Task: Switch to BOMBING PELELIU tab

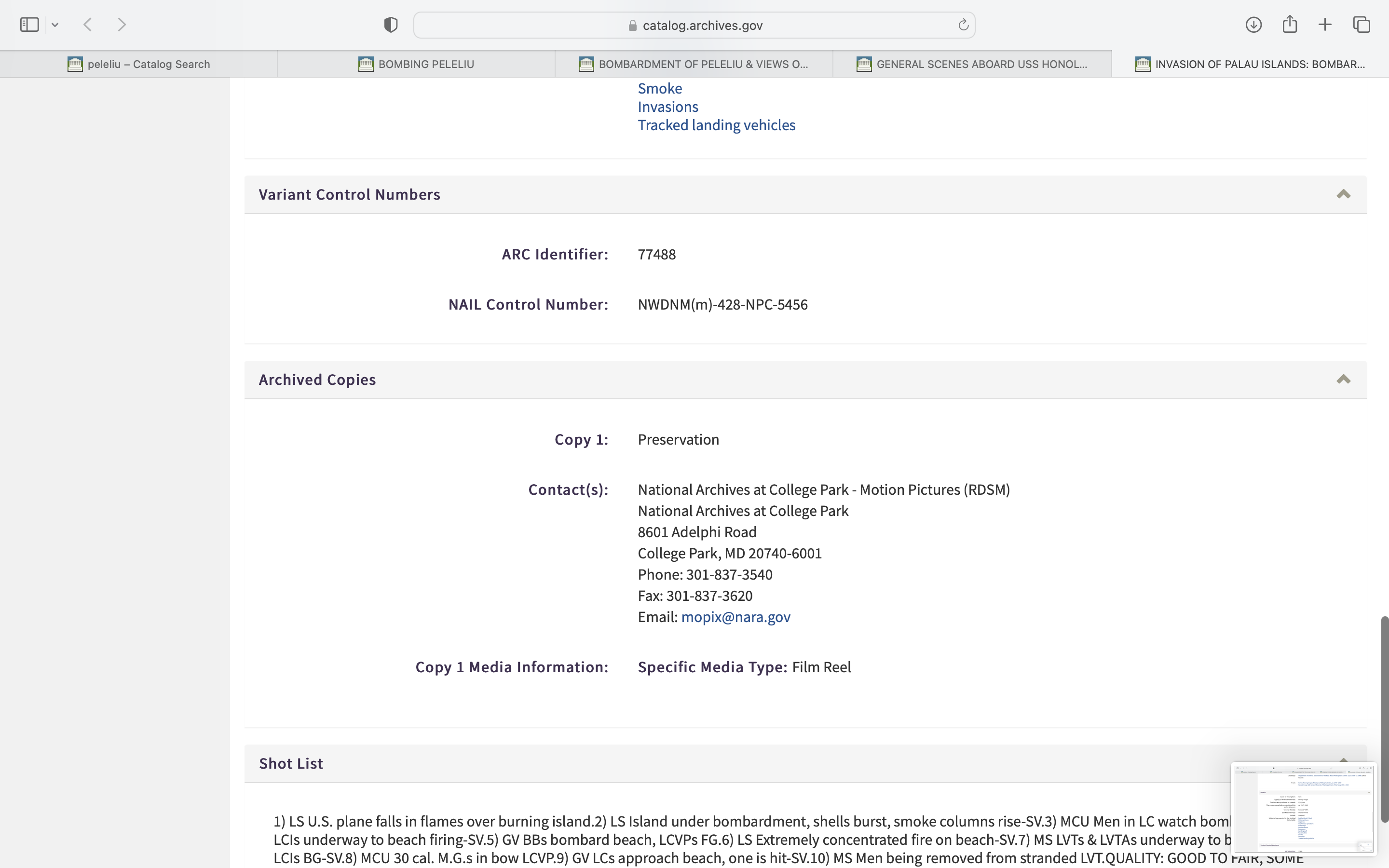Action: (x=417, y=64)
